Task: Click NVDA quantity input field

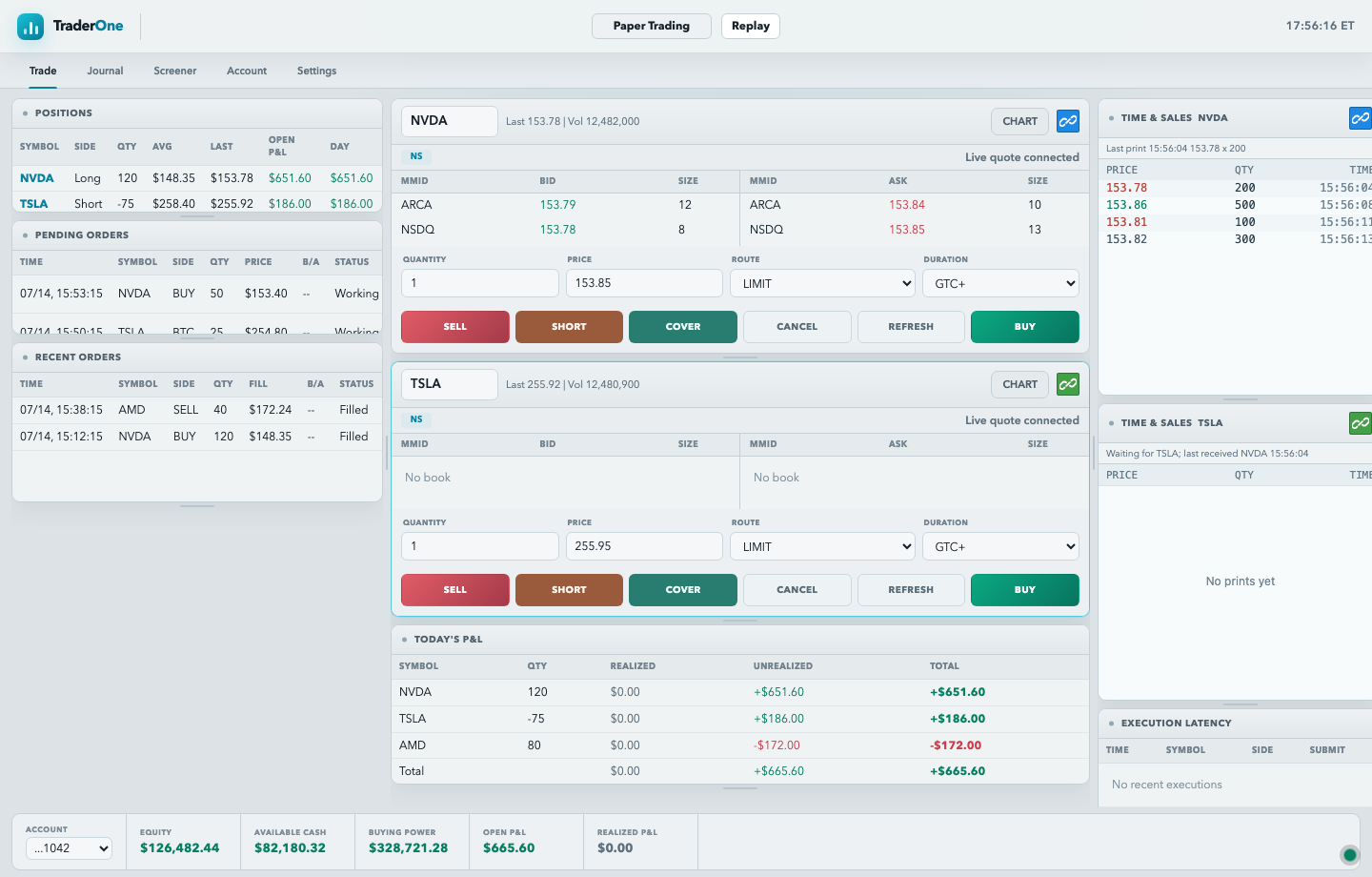Action: tap(480, 283)
